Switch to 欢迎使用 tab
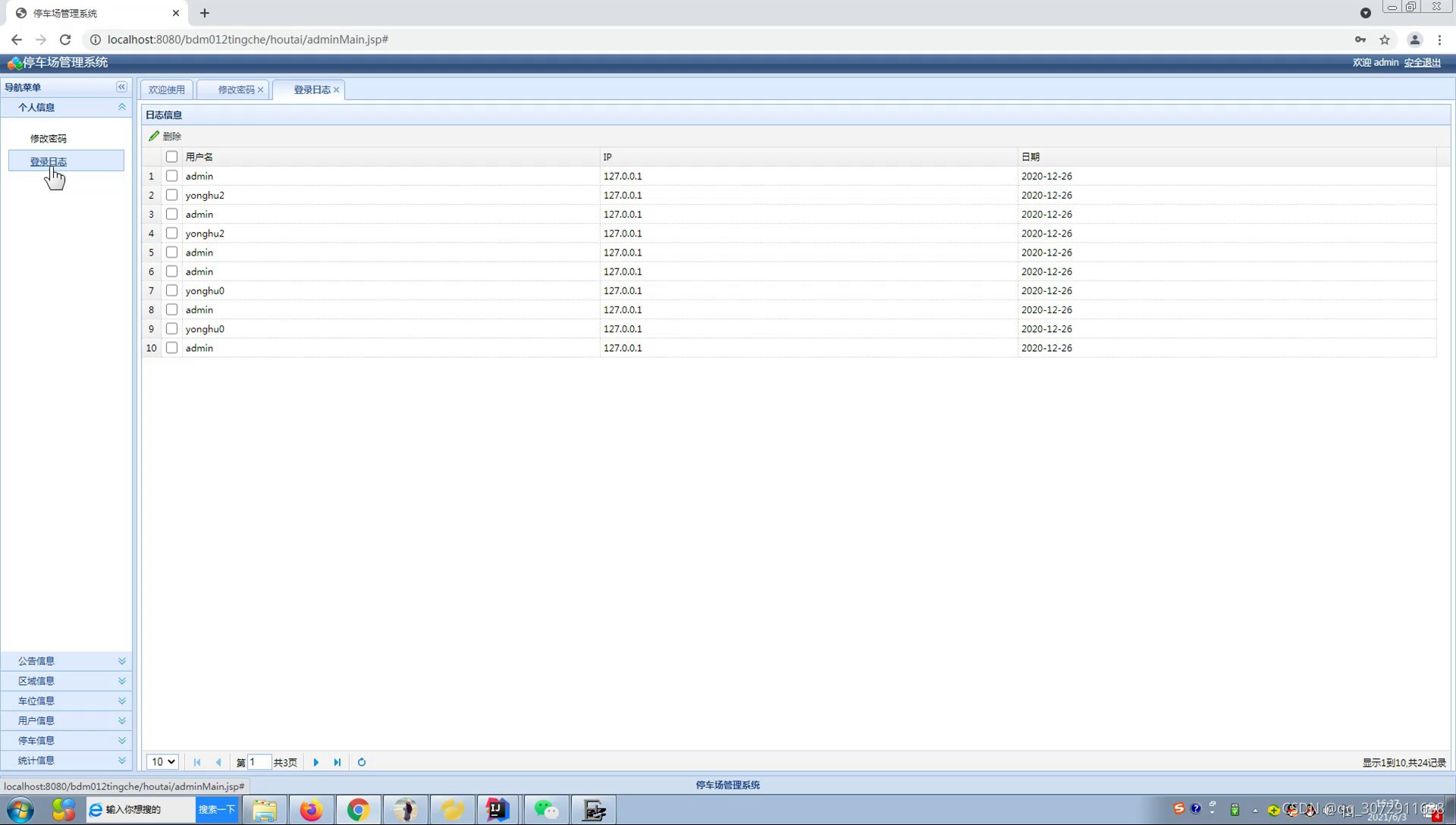1456x825 pixels. [167, 89]
